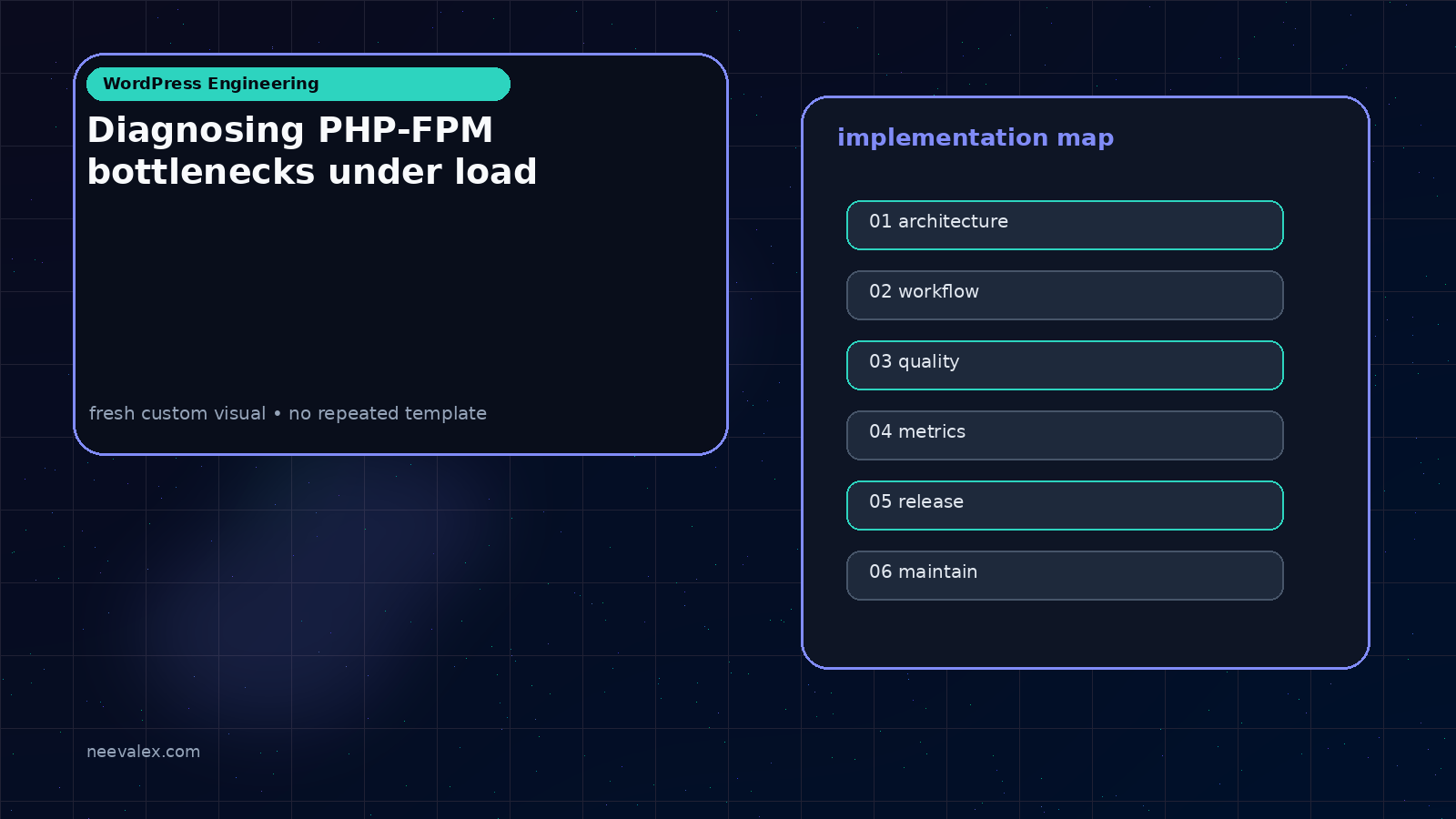The height and width of the screenshot is (819, 1456).
Task: Click the Diagnosing PHP-FPM bottlenecks title
Action: [312, 151]
